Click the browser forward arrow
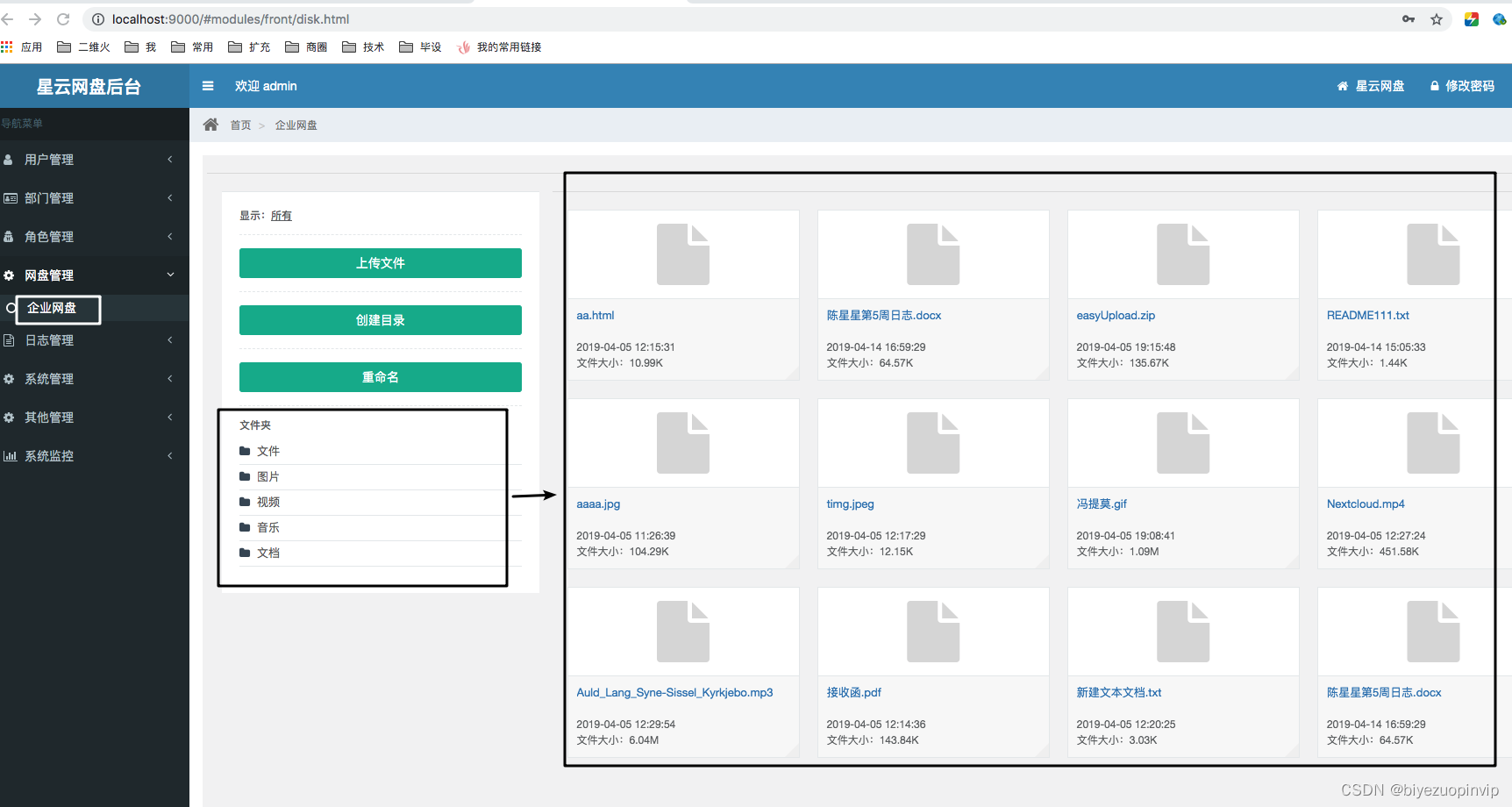The height and width of the screenshot is (807, 1512). point(35,19)
